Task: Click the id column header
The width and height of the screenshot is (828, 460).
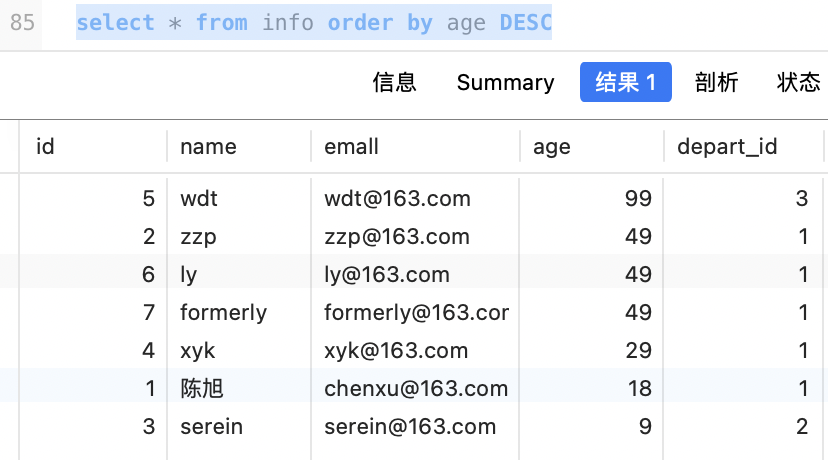Action: click(45, 147)
